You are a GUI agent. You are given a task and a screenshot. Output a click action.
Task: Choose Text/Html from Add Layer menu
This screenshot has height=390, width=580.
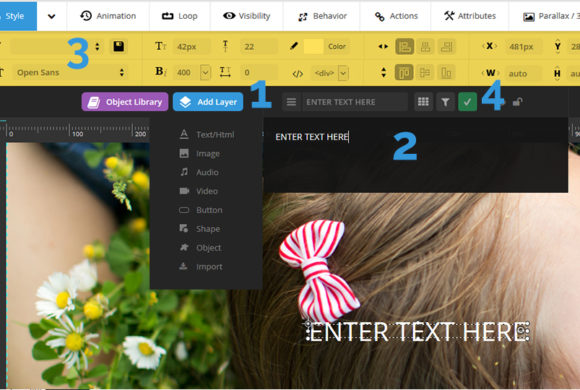tap(206, 135)
